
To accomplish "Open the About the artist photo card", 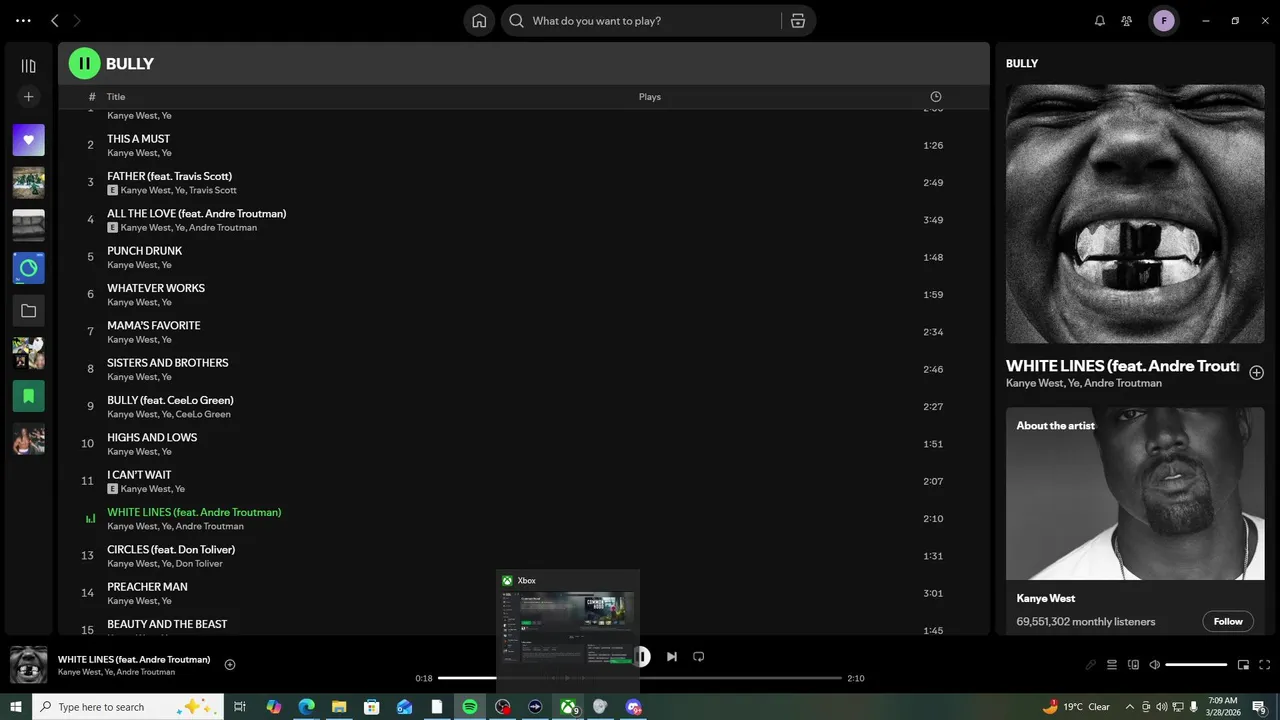I will tap(1135, 493).
